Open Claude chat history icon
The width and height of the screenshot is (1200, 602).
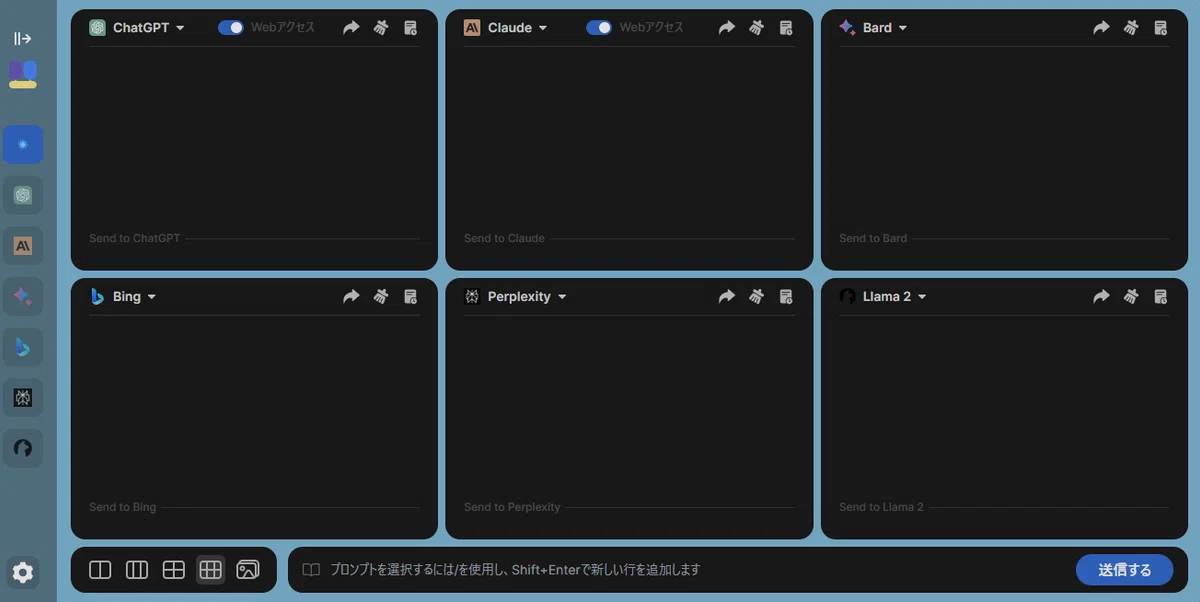[786, 28]
